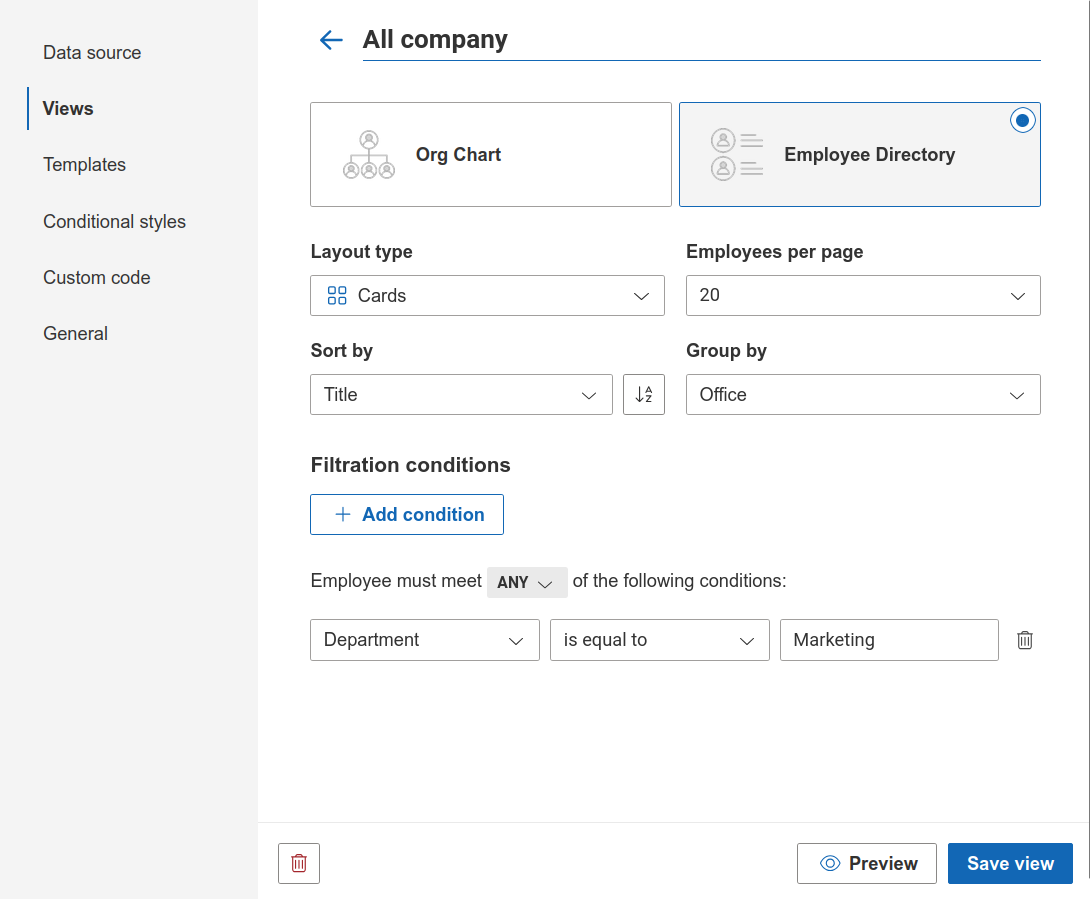Click the Marketing value input field

pyautogui.click(x=889, y=640)
